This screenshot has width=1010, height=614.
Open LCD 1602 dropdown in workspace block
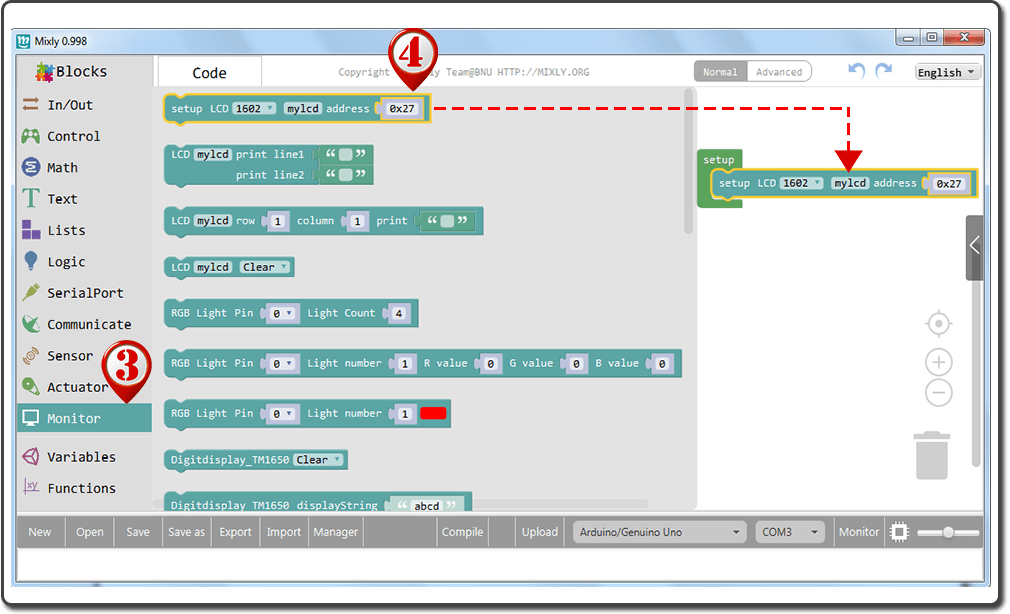coord(801,183)
